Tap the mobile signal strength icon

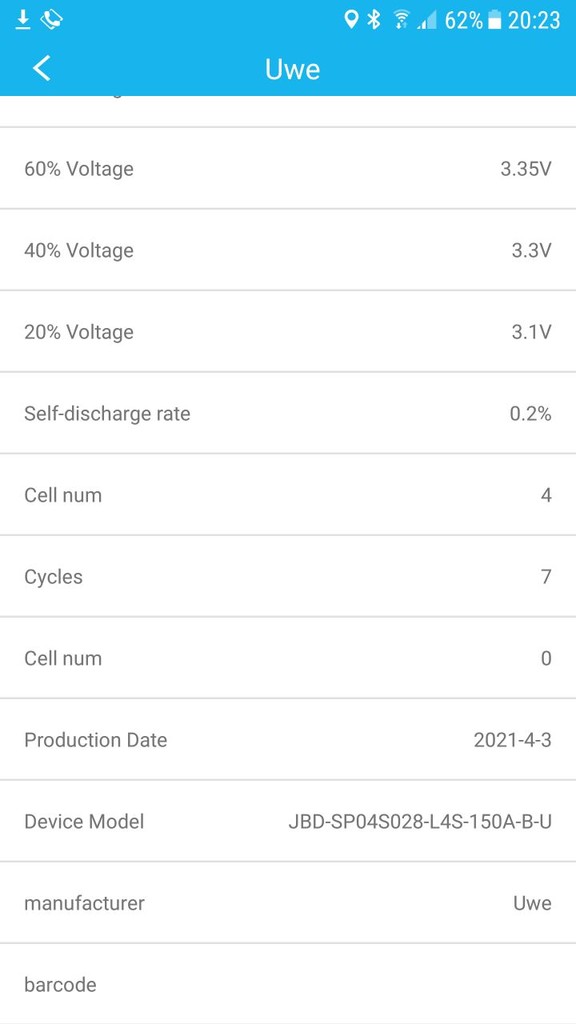[x=427, y=22]
